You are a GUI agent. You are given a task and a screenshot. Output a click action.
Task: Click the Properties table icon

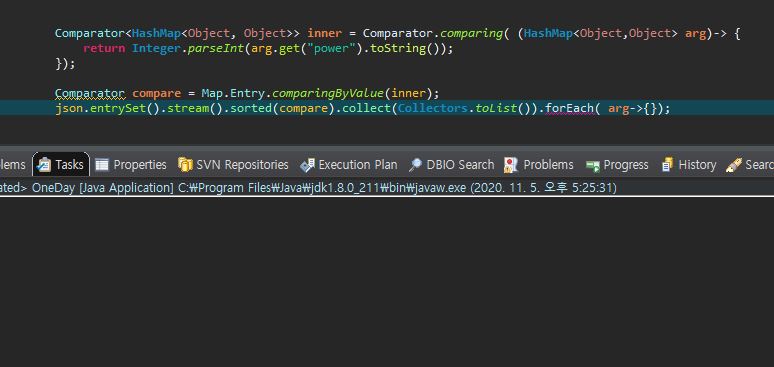click(x=102, y=164)
